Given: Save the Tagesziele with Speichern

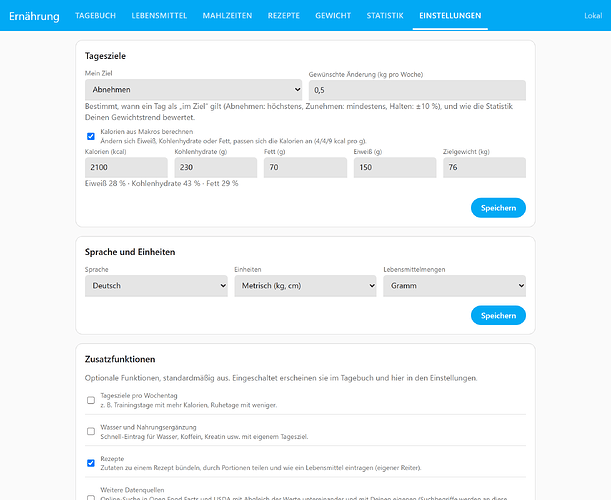Looking at the screenshot, I should [x=498, y=208].
